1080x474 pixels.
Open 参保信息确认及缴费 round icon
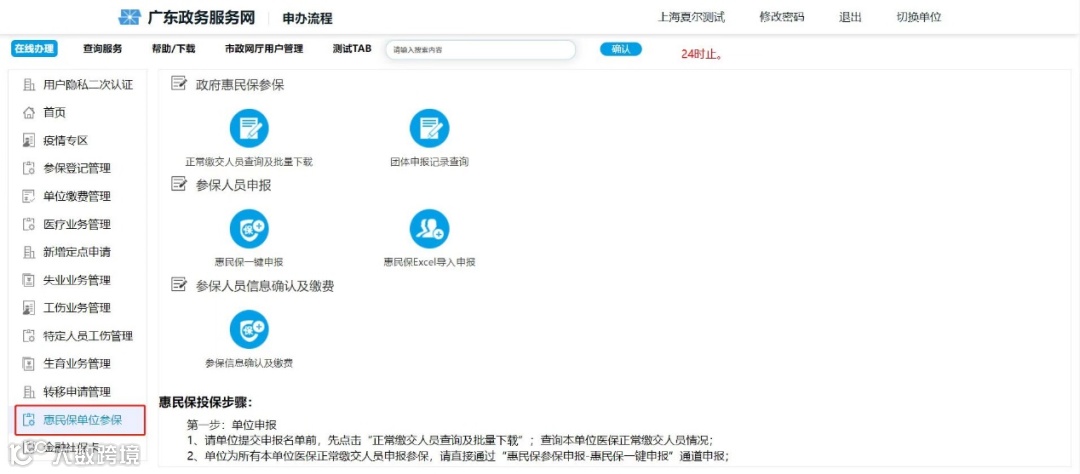249,329
